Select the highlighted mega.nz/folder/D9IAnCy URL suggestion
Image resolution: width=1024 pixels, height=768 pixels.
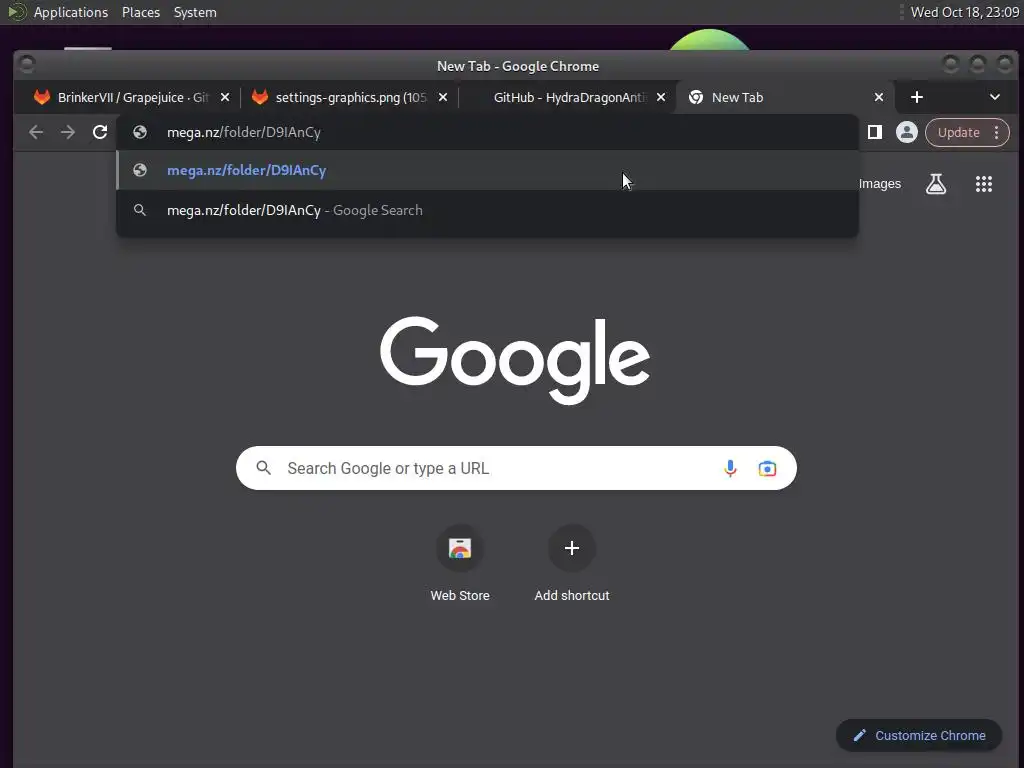(487, 170)
